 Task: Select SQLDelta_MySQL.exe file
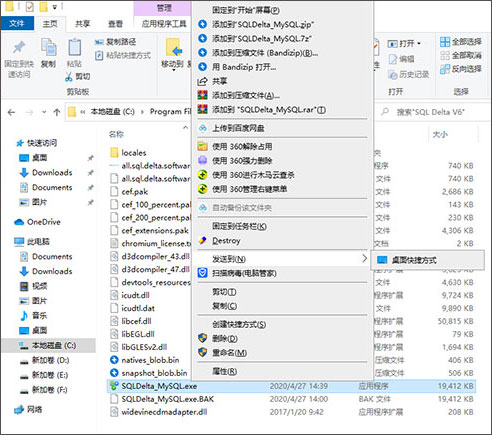pyautogui.click(x=291, y=386)
